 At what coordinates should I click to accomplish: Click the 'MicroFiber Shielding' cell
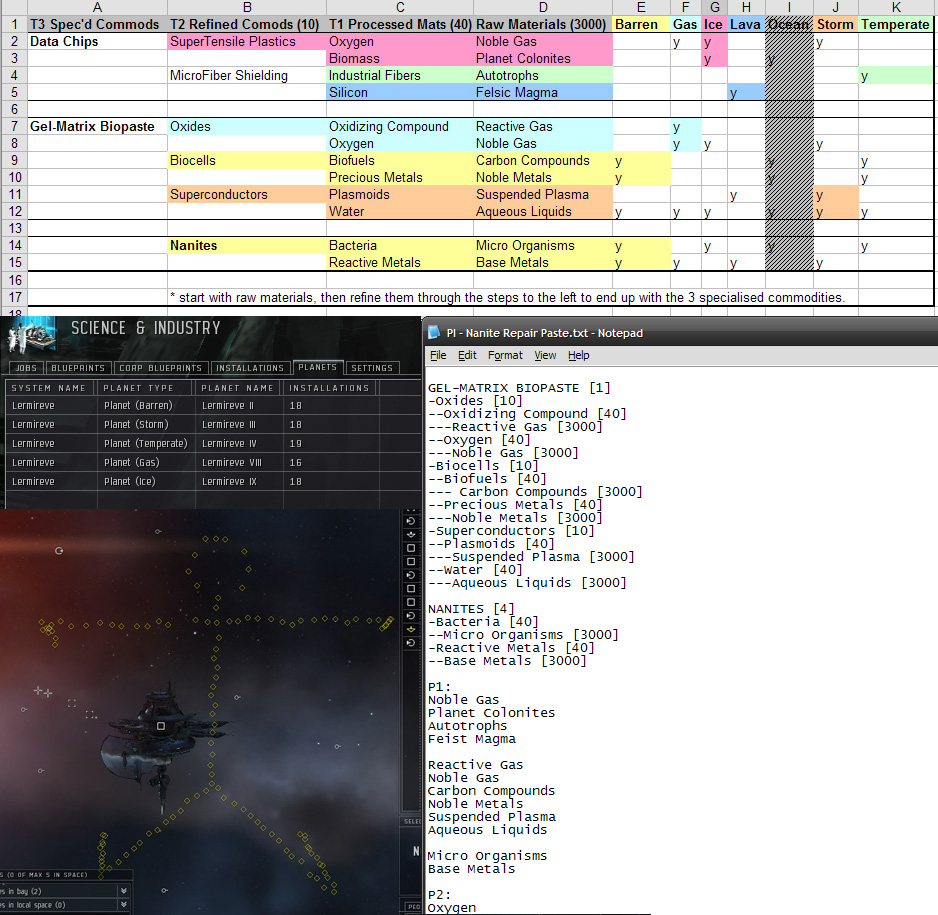coord(247,75)
